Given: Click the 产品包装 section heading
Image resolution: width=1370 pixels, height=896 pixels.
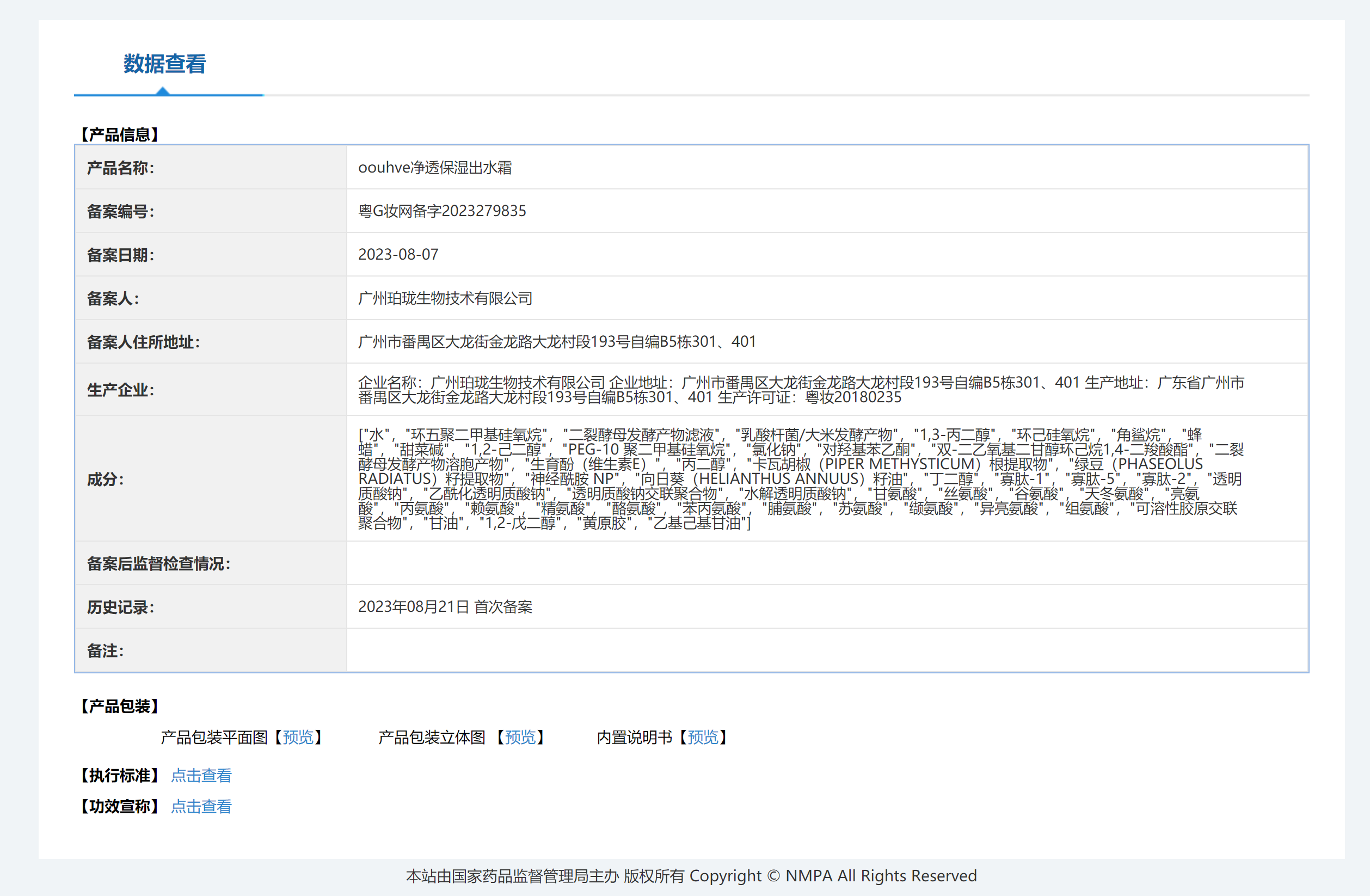Looking at the screenshot, I should click(x=119, y=706).
